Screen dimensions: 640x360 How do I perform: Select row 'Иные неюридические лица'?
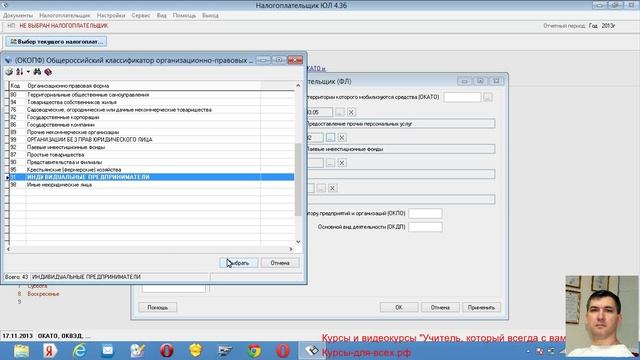[151, 184]
